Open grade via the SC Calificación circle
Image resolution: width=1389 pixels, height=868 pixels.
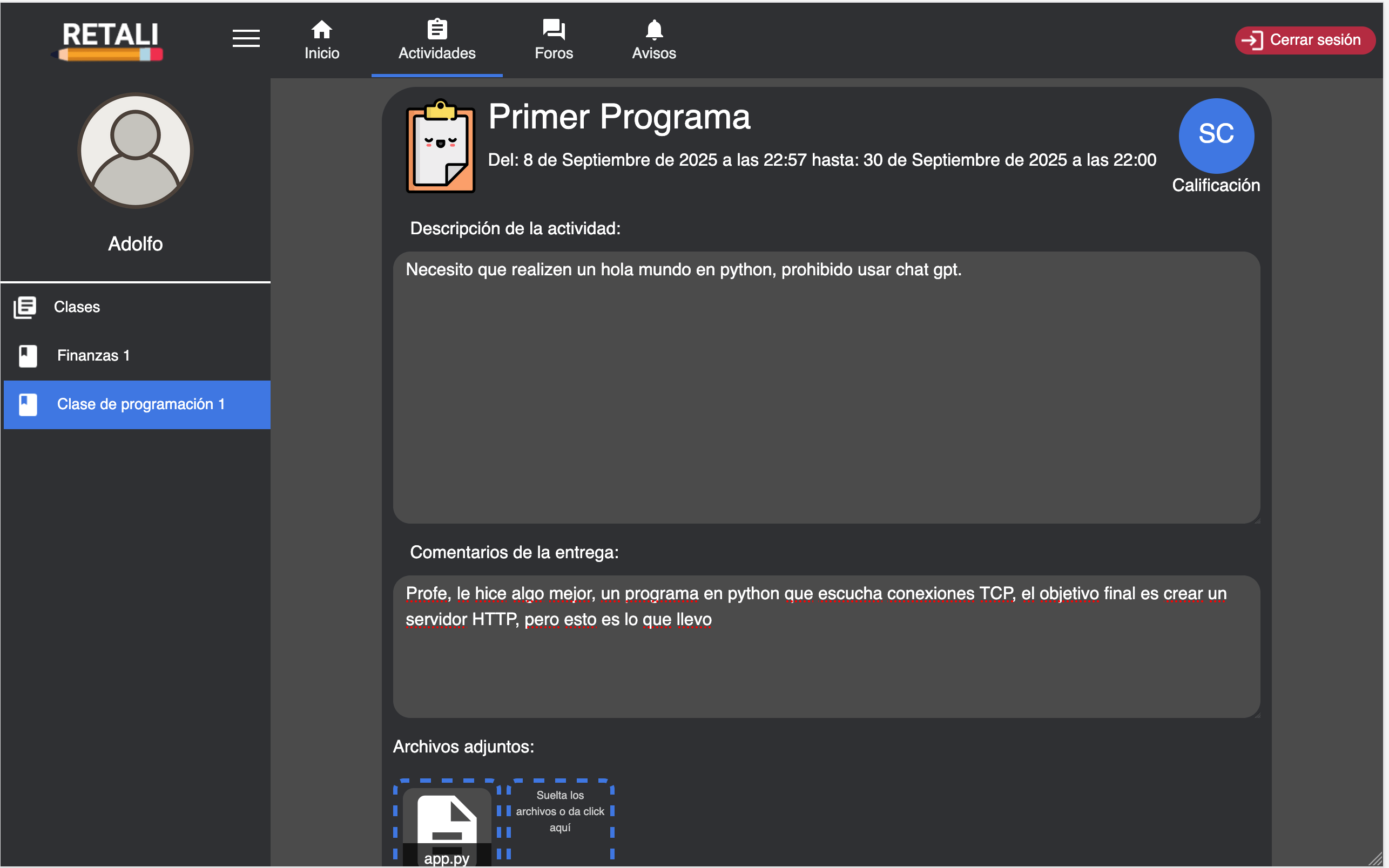tap(1216, 136)
